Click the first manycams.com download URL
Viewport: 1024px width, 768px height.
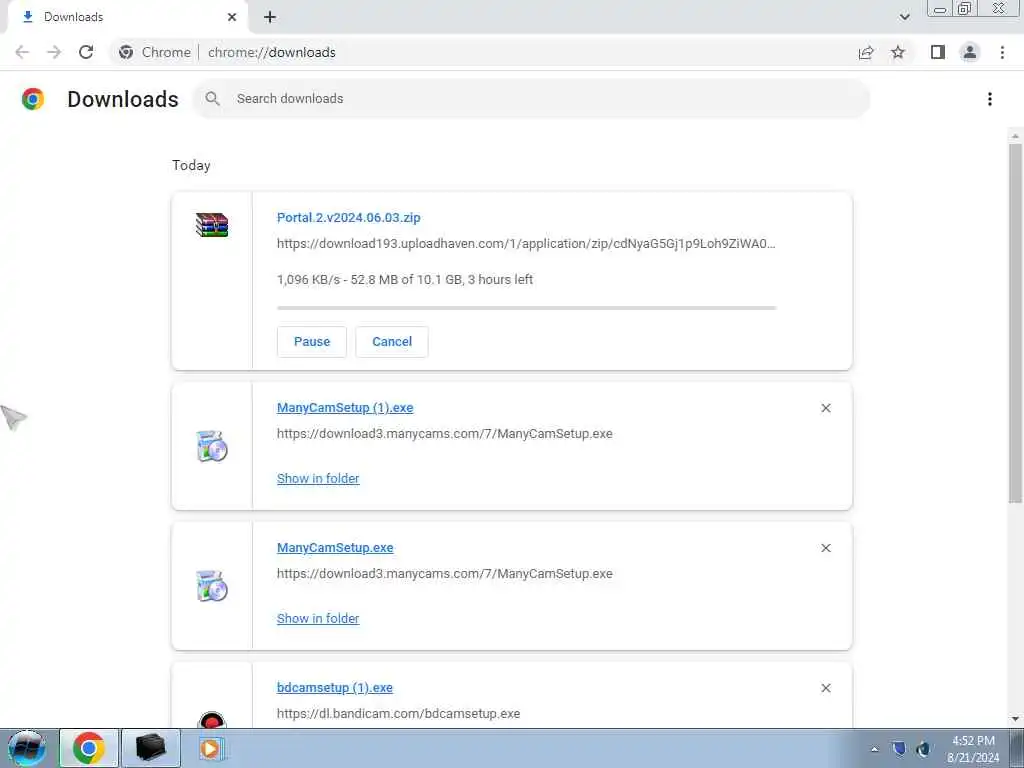click(445, 434)
